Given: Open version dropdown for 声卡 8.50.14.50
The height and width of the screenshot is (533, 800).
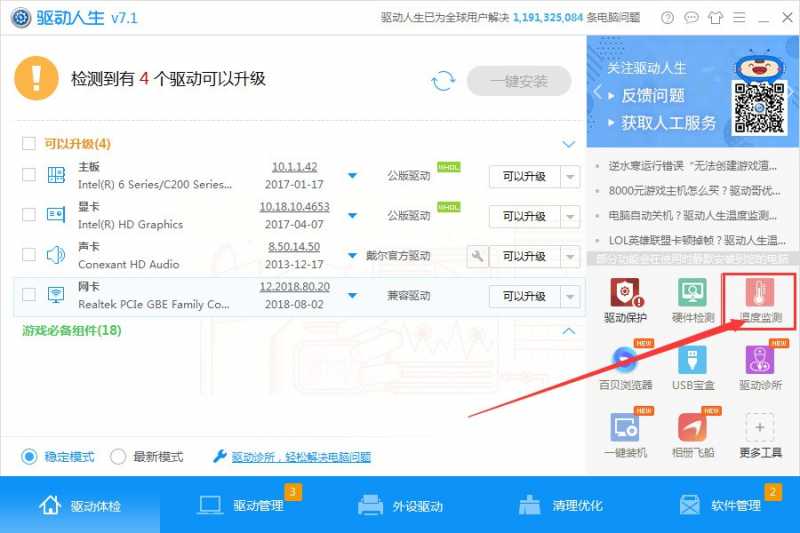Looking at the screenshot, I should tap(352, 255).
